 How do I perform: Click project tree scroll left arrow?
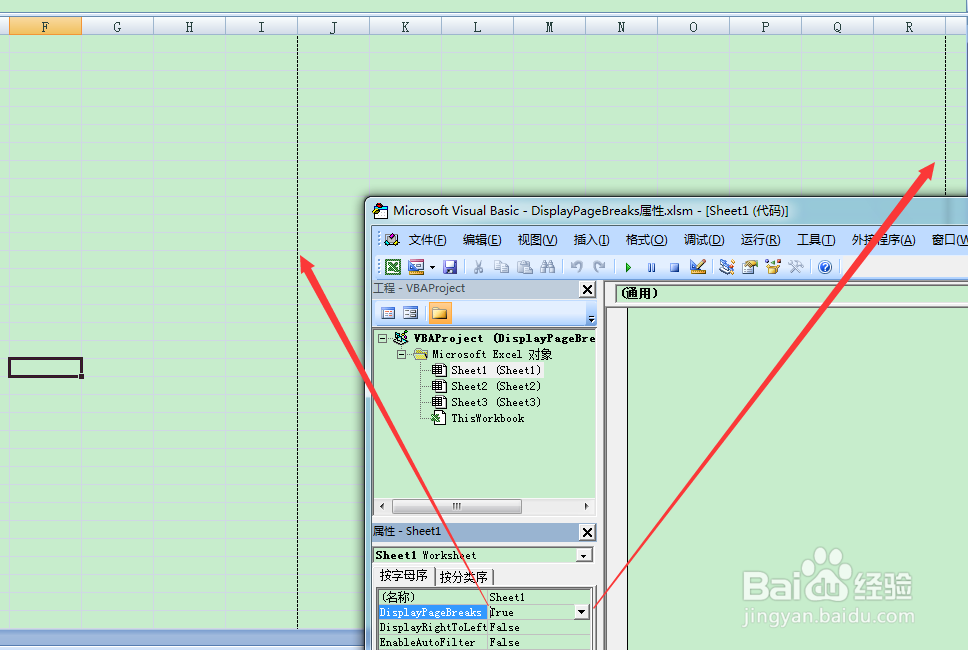(382, 507)
